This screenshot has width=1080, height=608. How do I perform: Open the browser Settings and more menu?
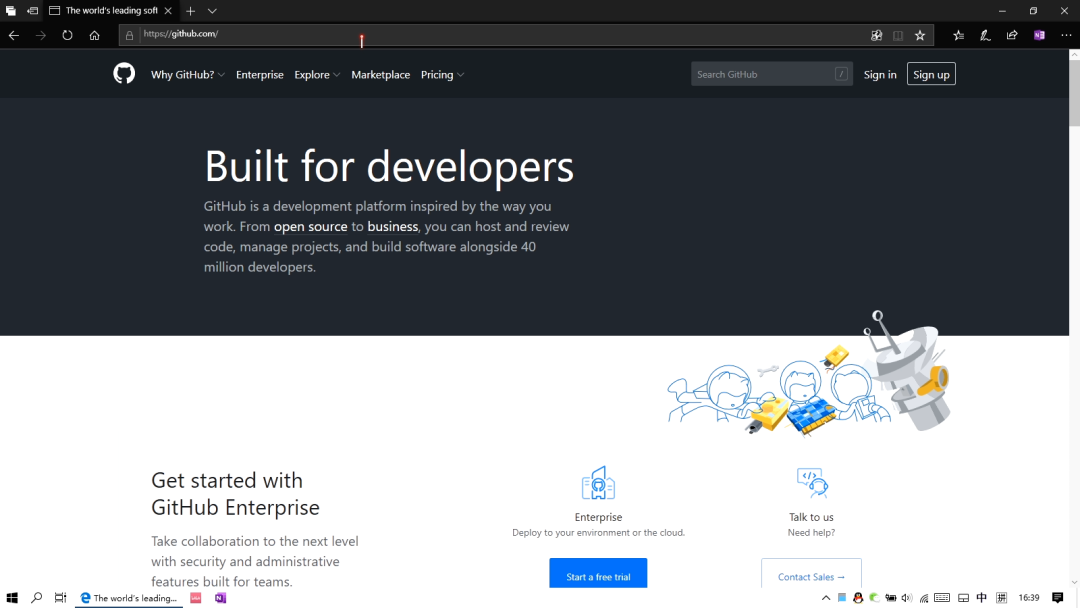pyautogui.click(x=1066, y=35)
